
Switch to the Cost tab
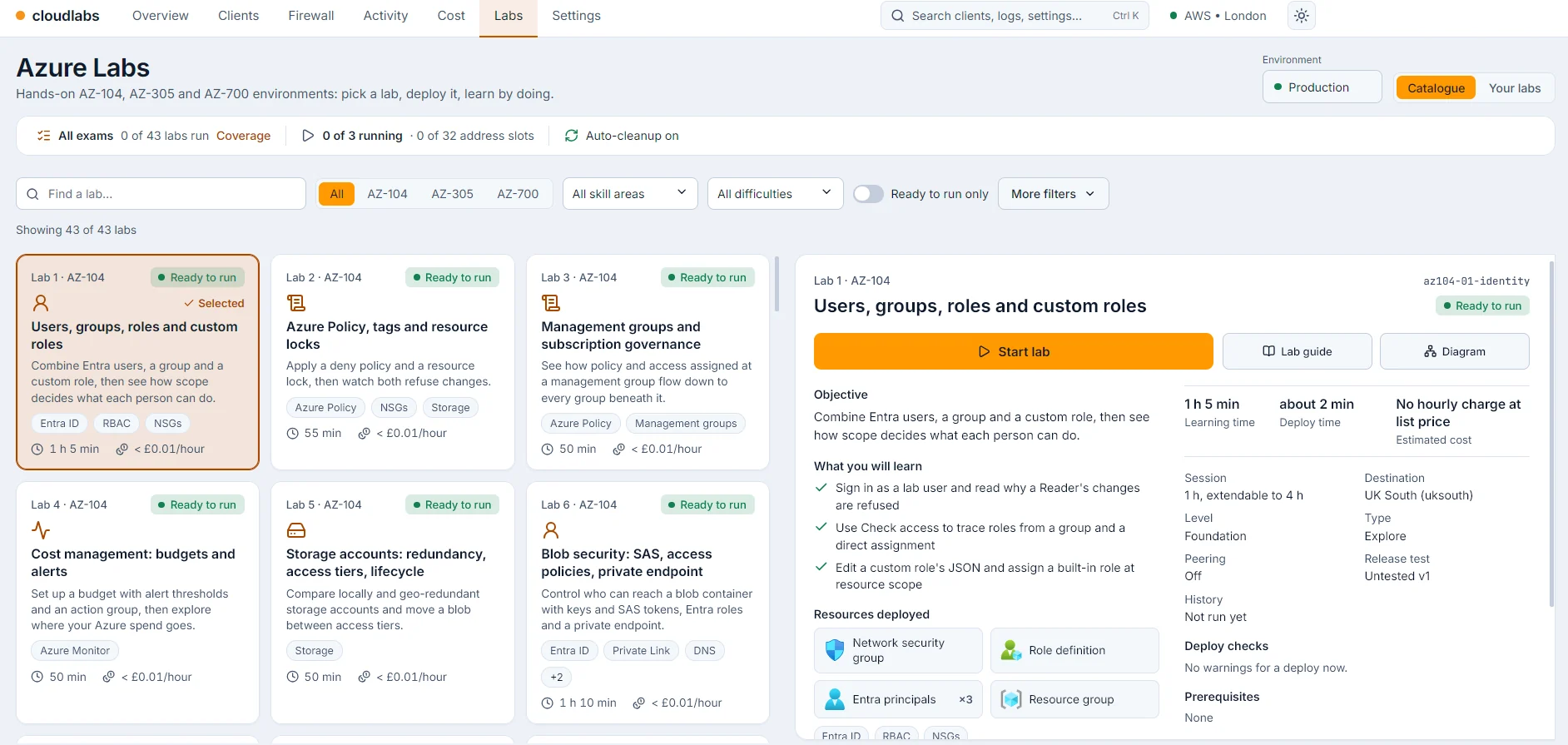[x=451, y=16]
